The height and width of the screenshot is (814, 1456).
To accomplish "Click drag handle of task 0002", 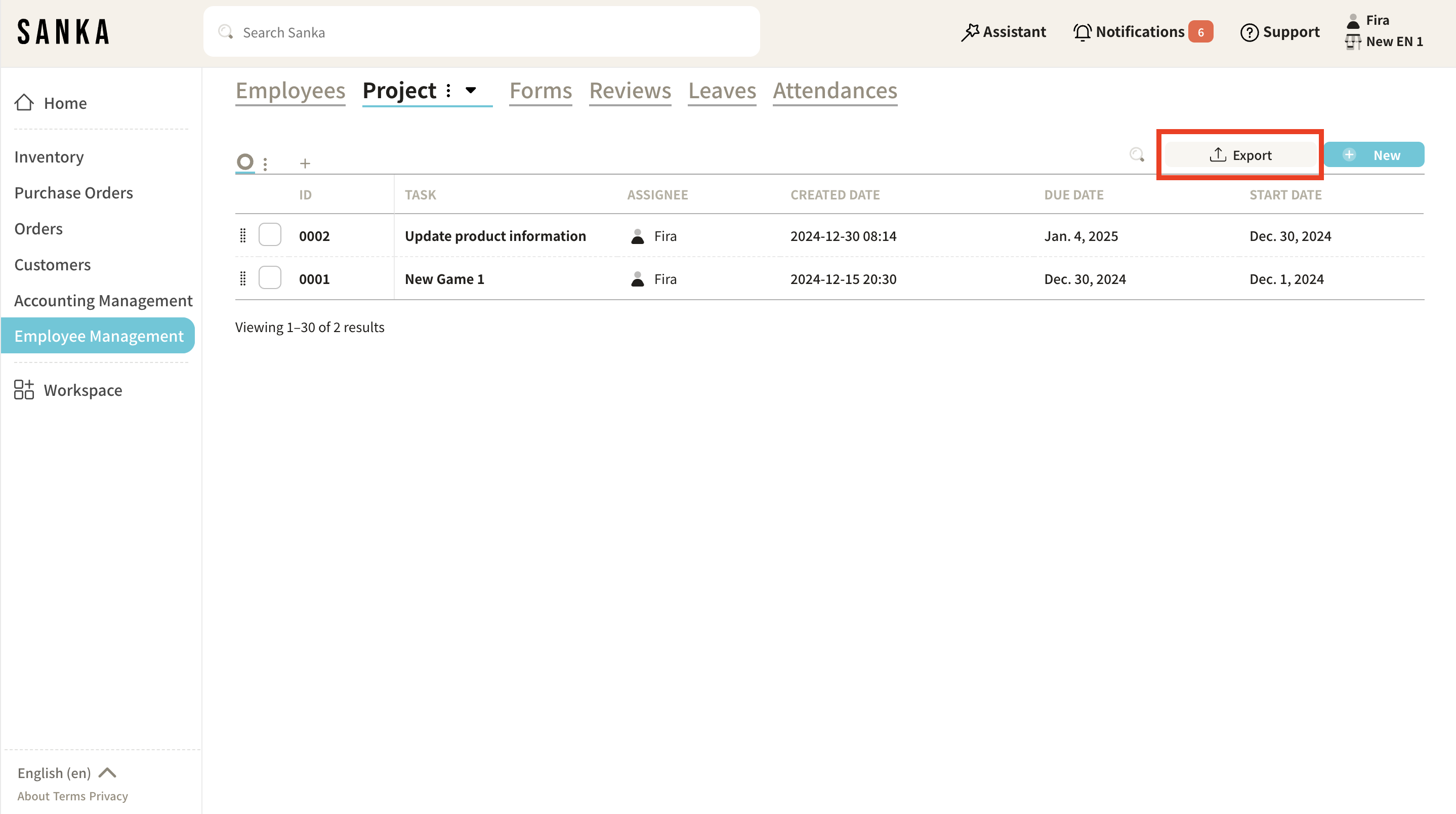I will 243,235.
